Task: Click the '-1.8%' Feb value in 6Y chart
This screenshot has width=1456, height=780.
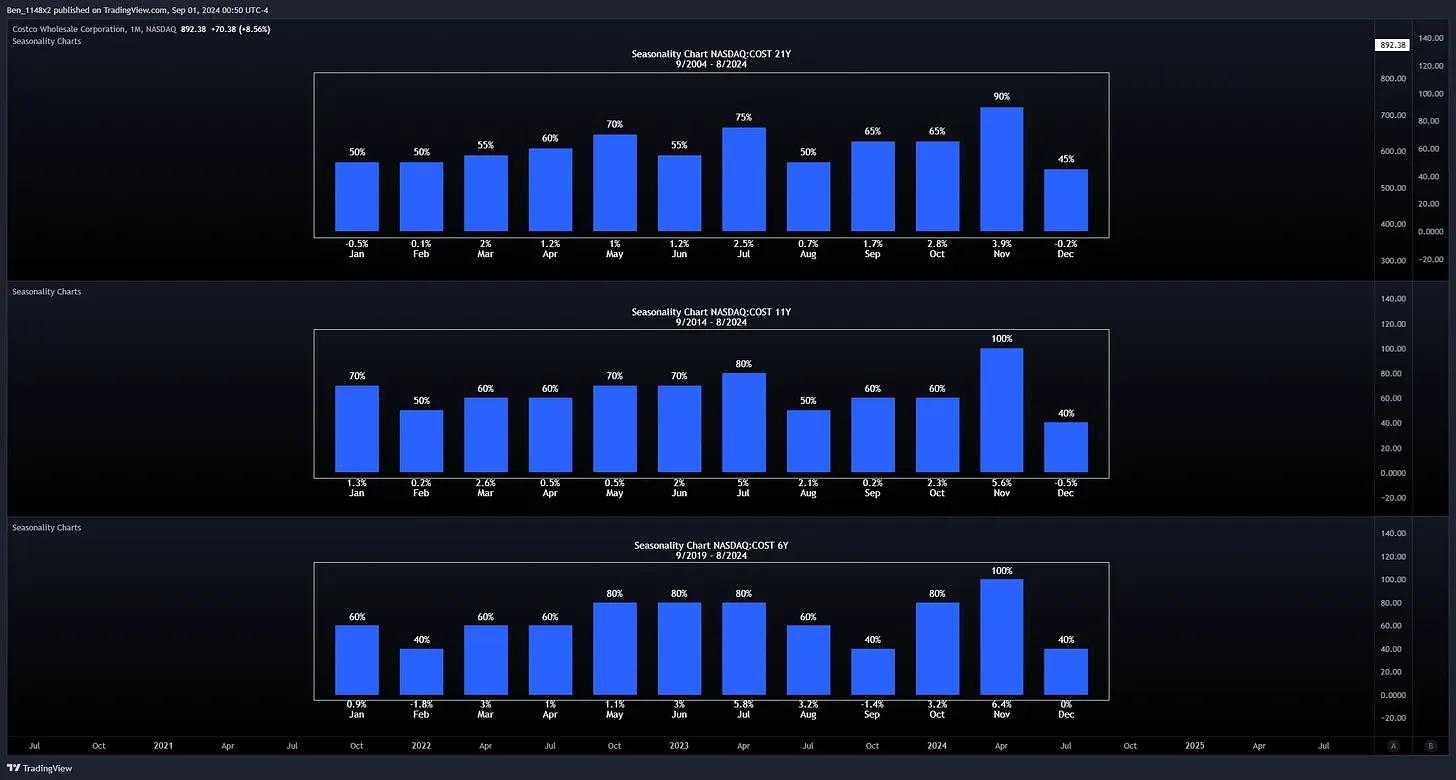Action: (421, 705)
